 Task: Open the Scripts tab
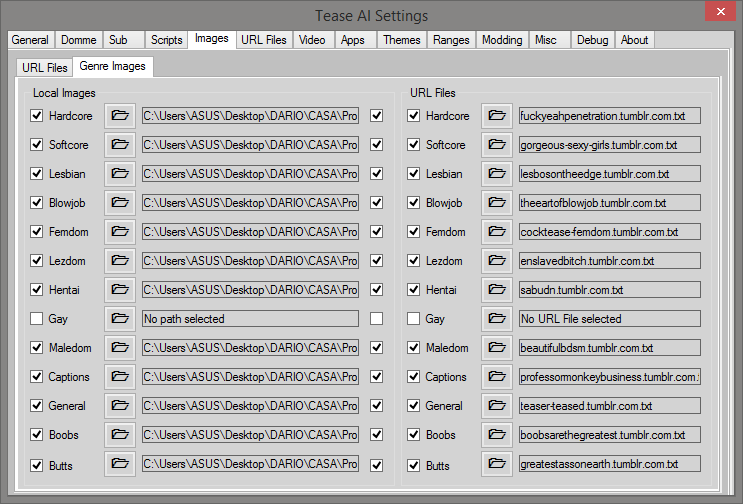pyautogui.click(x=167, y=40)
